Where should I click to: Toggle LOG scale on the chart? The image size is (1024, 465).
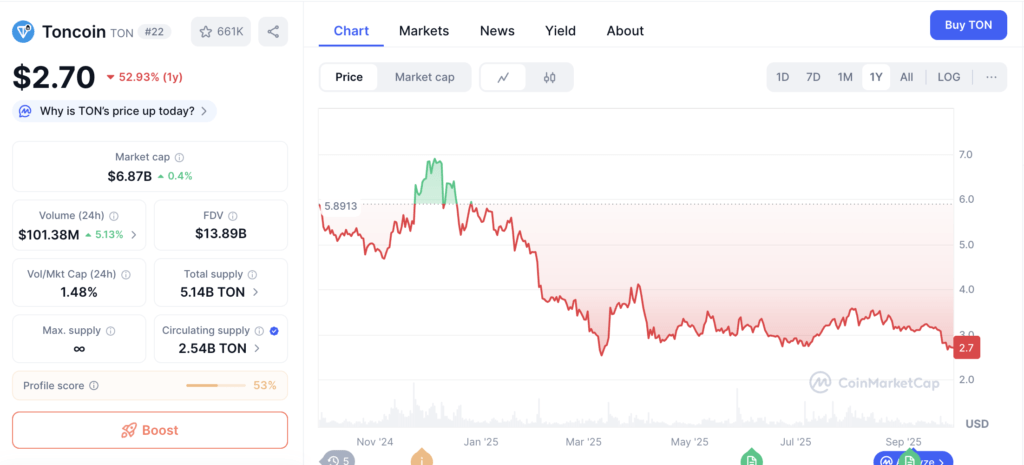pyautogui.click(x=948, y=77)
